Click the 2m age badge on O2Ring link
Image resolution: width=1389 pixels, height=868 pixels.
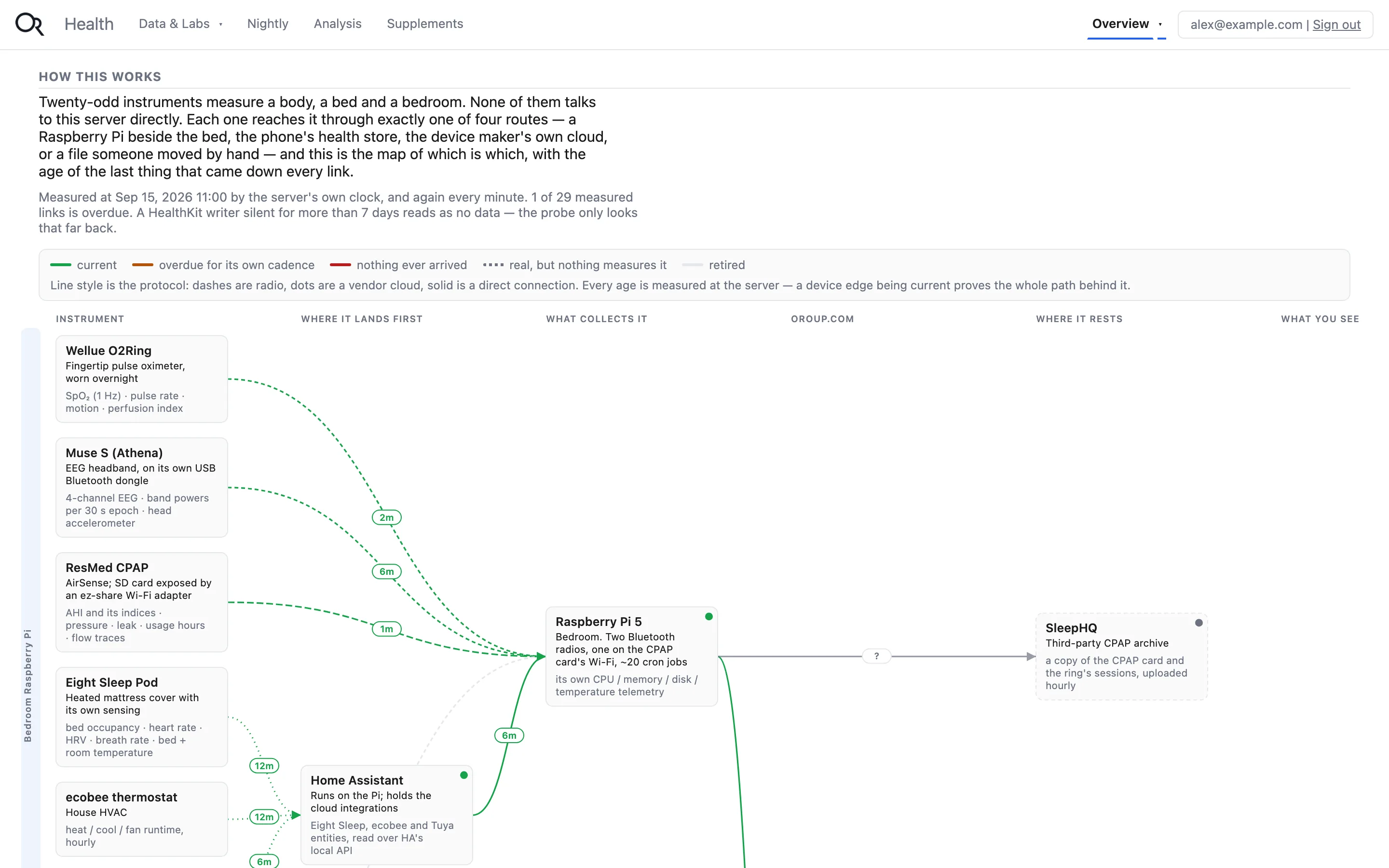(387, 517)
